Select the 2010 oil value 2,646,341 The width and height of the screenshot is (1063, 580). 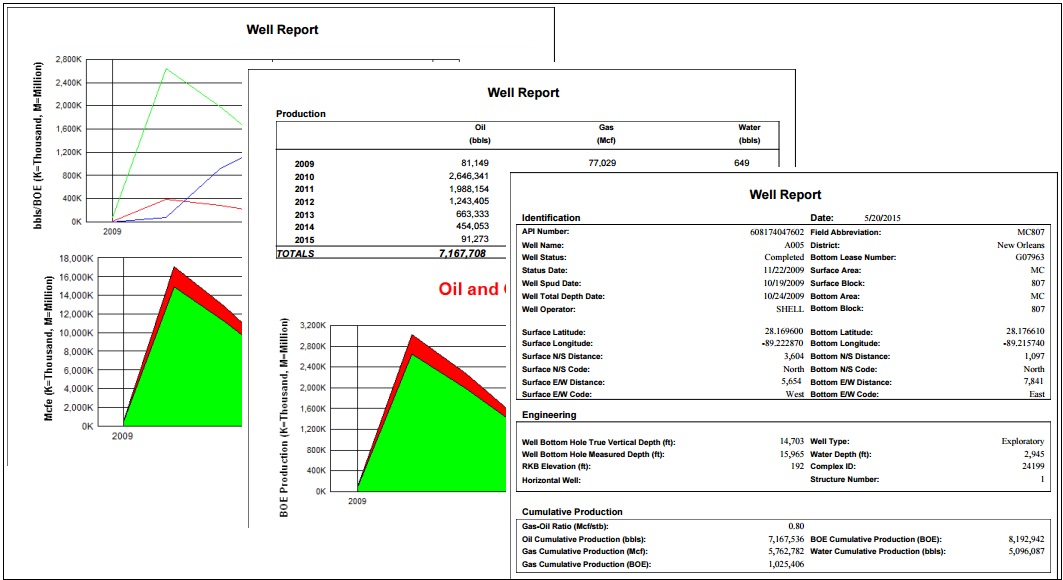(x=468, y=176)
